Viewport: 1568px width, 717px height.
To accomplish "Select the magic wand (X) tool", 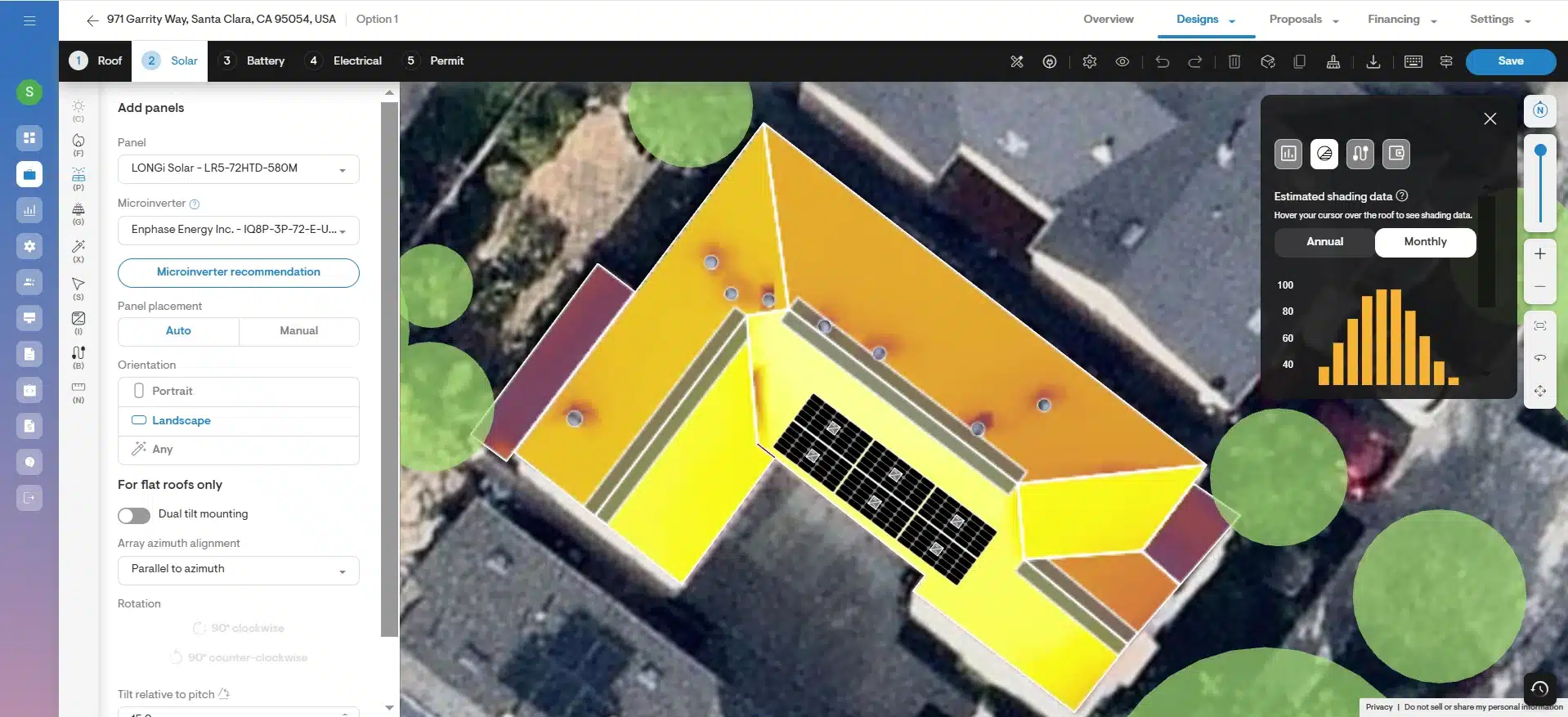I will point(78,248).
